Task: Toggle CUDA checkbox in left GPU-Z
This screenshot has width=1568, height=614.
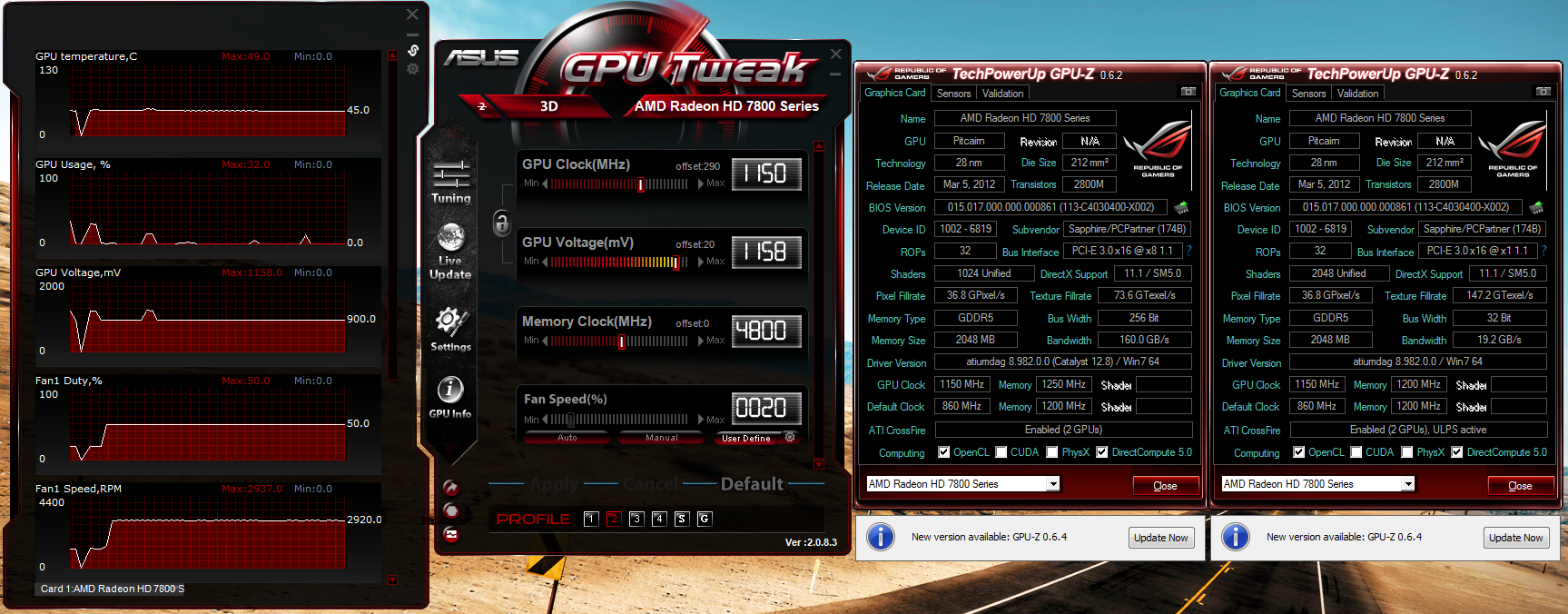Action: tap(1001, 452)
